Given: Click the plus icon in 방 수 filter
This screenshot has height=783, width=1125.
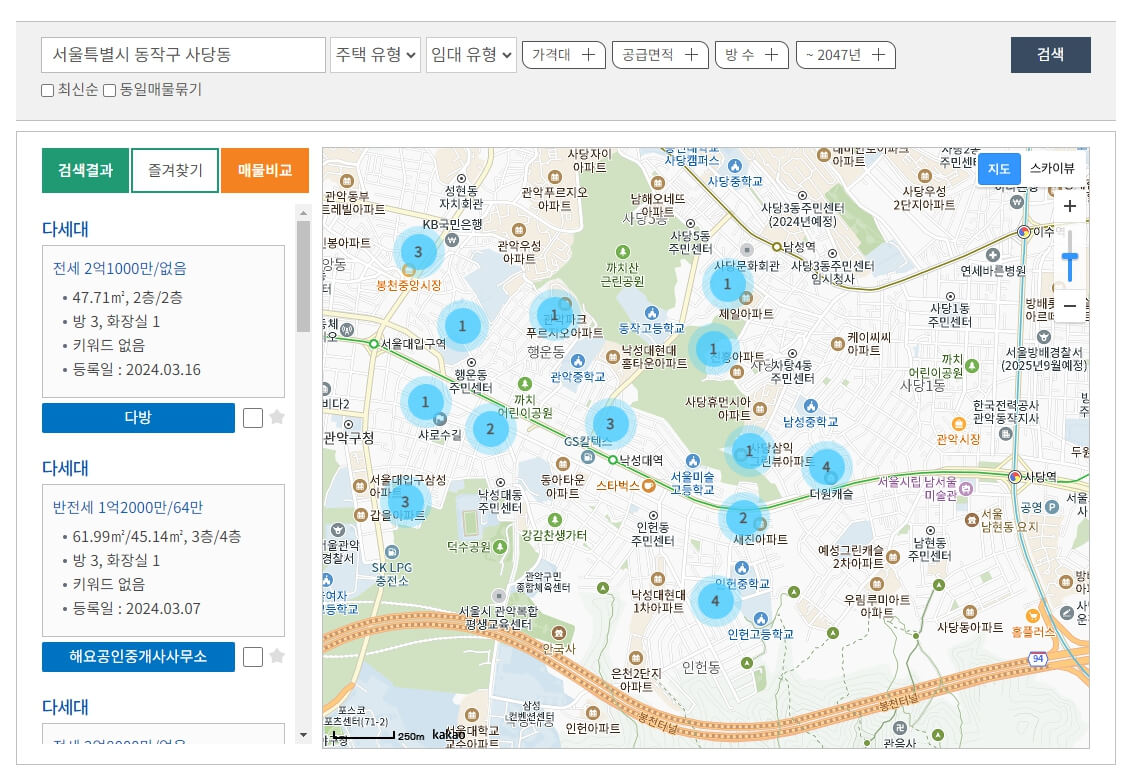Looking at the screenshot, I should (771, 55).
